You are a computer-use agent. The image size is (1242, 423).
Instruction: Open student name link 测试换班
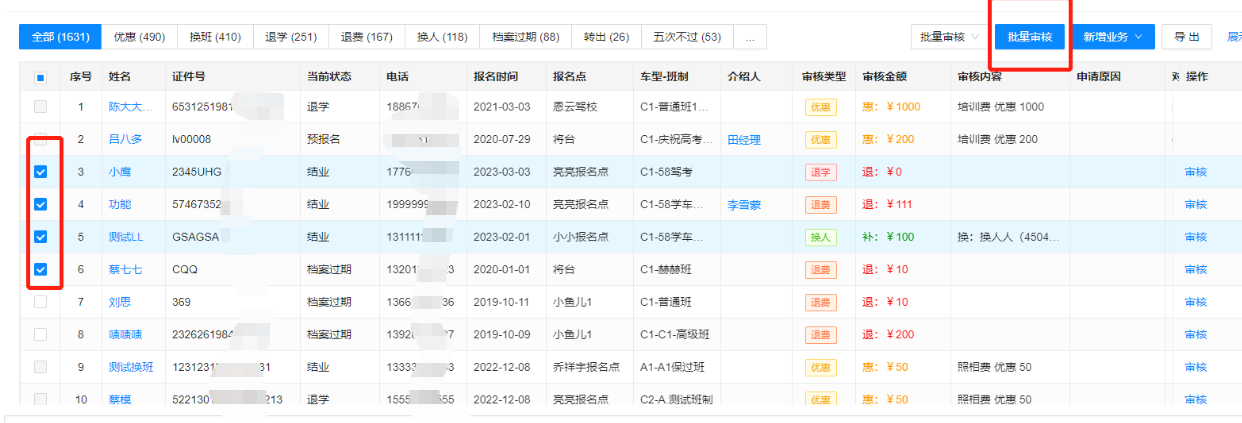[x=131, y=367]
